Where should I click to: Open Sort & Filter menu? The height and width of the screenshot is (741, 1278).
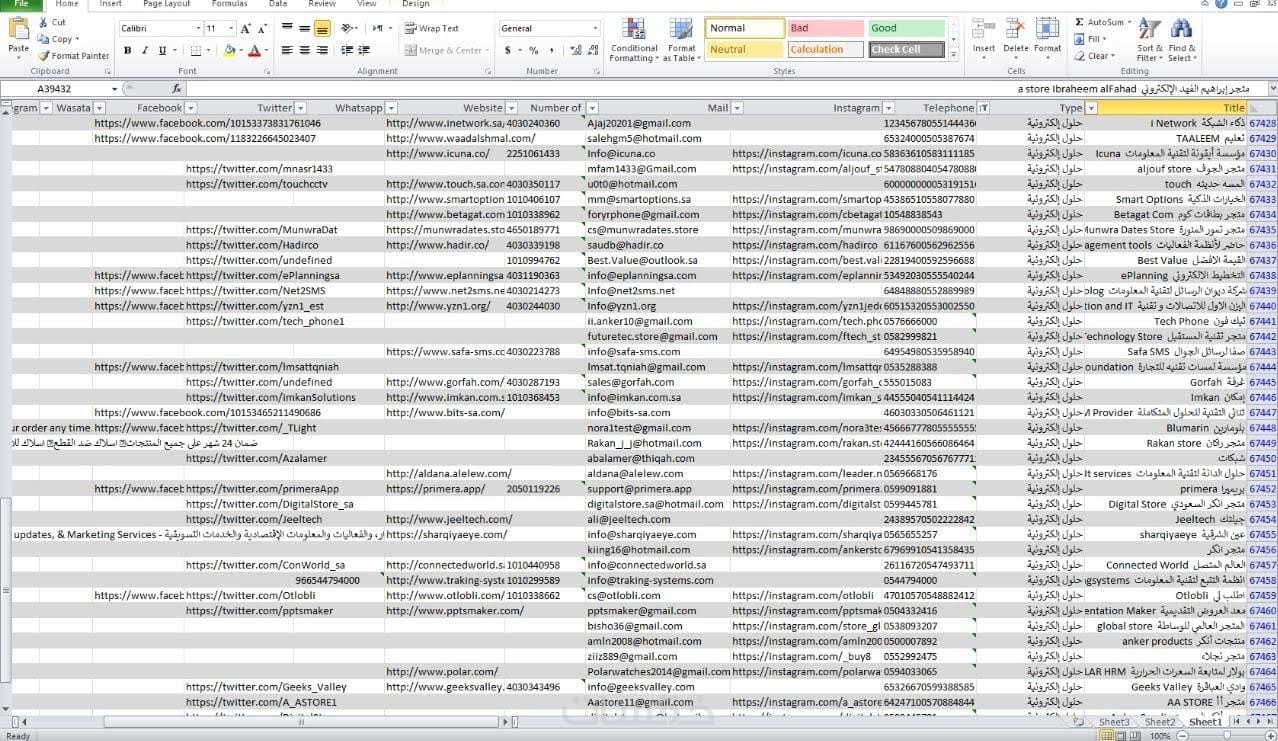click(x=1150, y=40)
